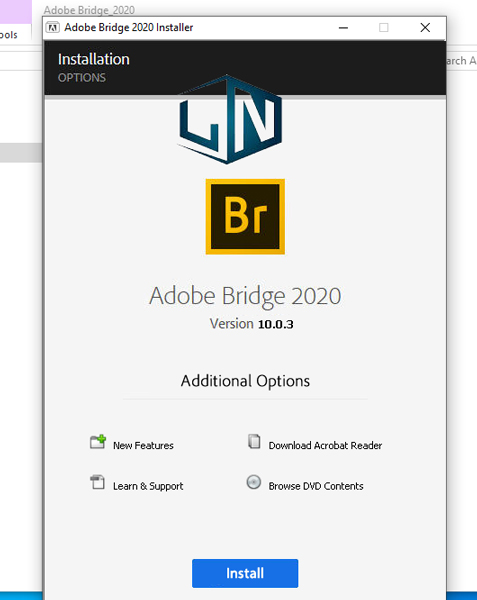Click the yellow Br Bridge logo
The height and width of the screenshot is (600, 477).
click(245, 216)
